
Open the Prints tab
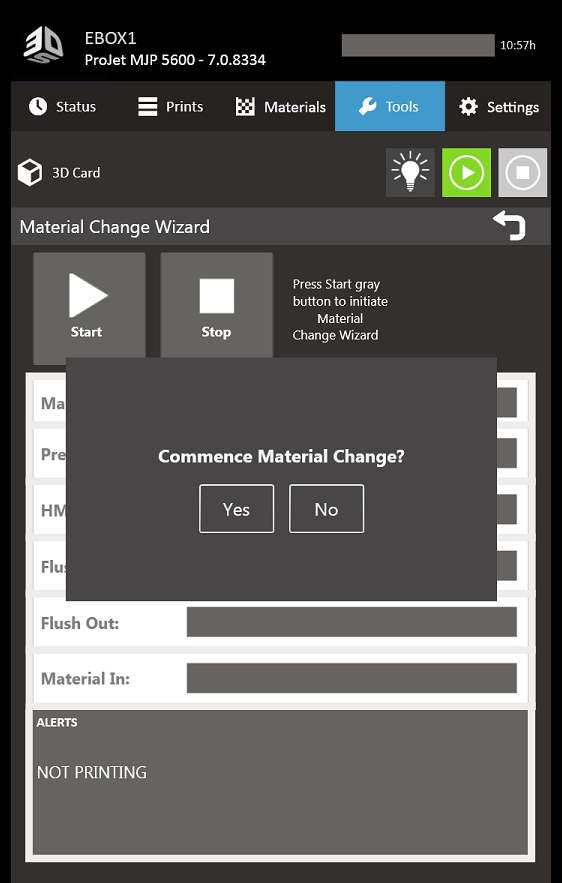tap(170, 106)
